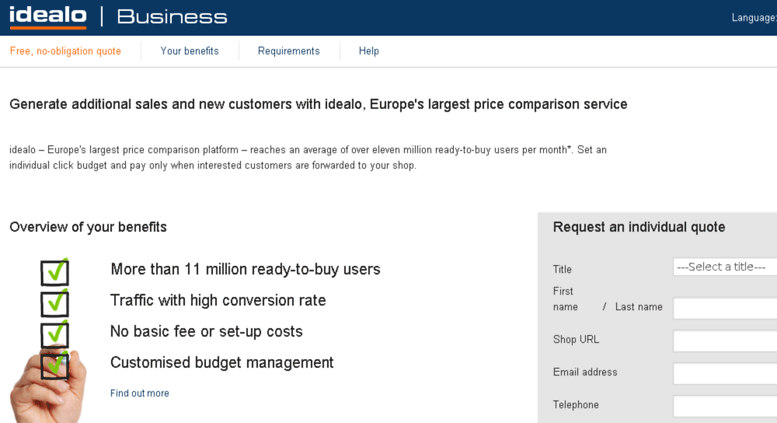Click the 'Request an individual quote' heading
The height and width of the screenshot is (423, 777).
tap(639, 227)
